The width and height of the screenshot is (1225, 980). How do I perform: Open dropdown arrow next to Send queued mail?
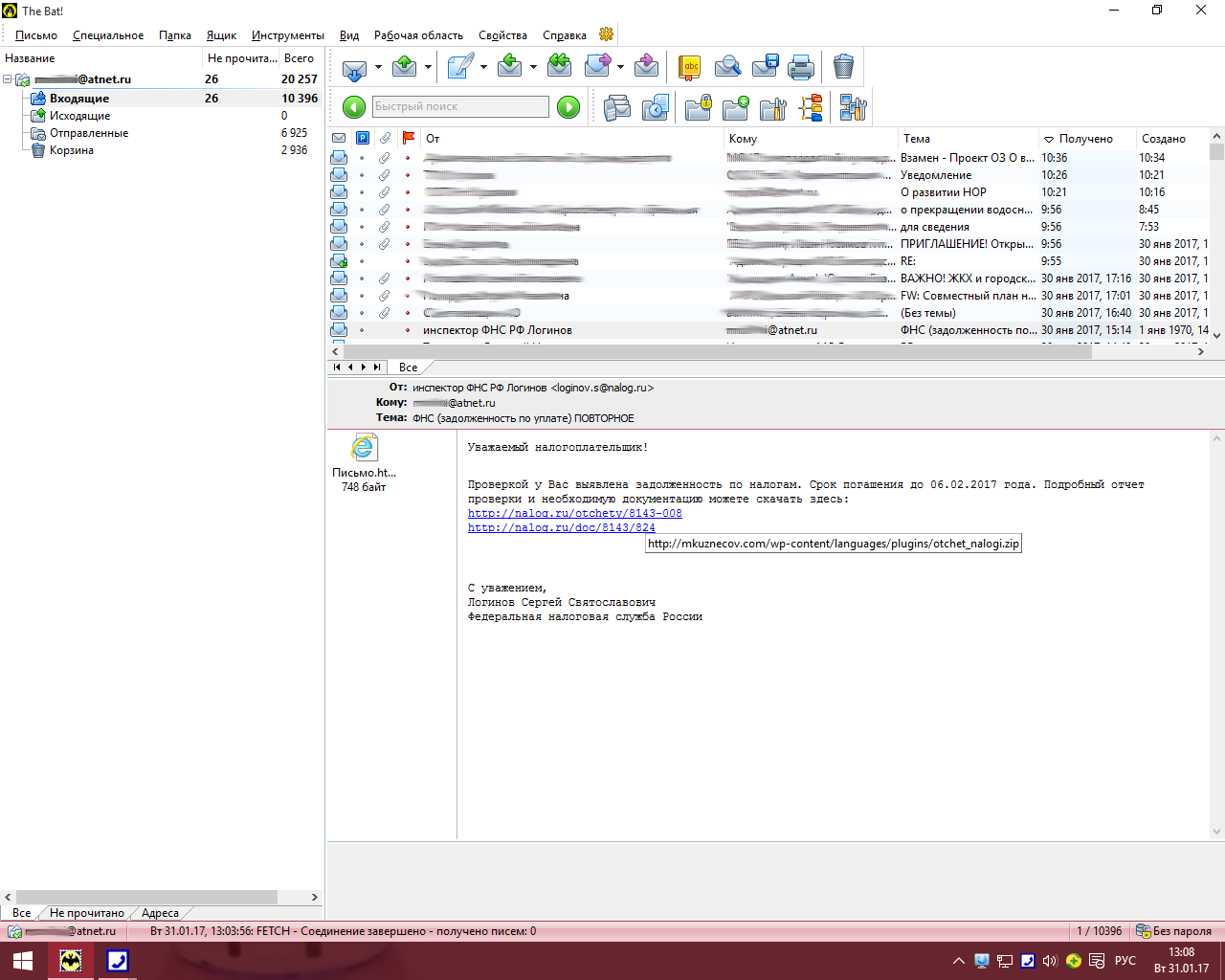(428, 67)
